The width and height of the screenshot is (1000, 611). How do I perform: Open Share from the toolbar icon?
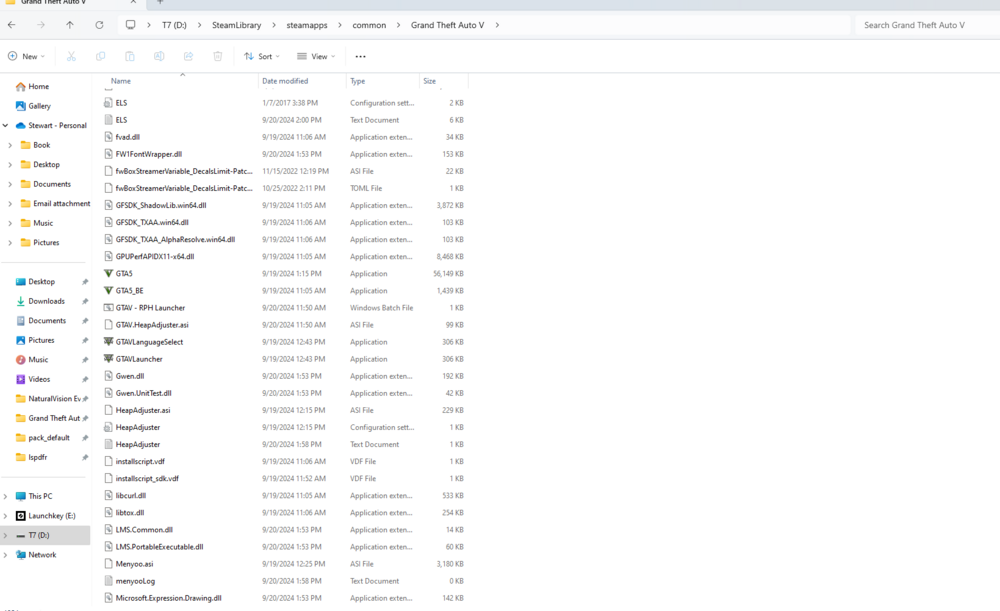point(188,56)
